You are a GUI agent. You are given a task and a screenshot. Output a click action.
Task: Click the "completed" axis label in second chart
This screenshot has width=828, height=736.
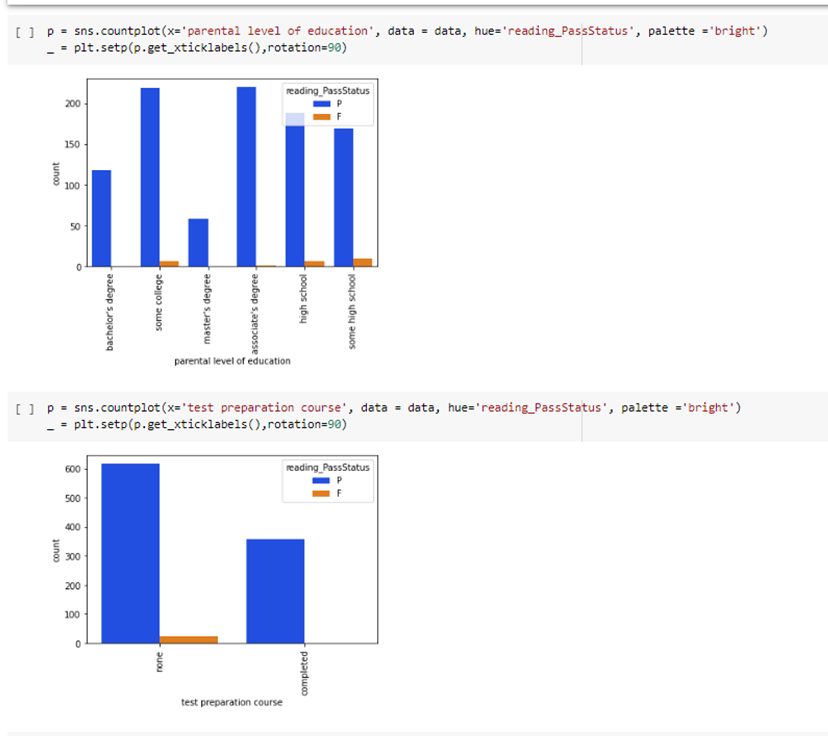[304, 673]
